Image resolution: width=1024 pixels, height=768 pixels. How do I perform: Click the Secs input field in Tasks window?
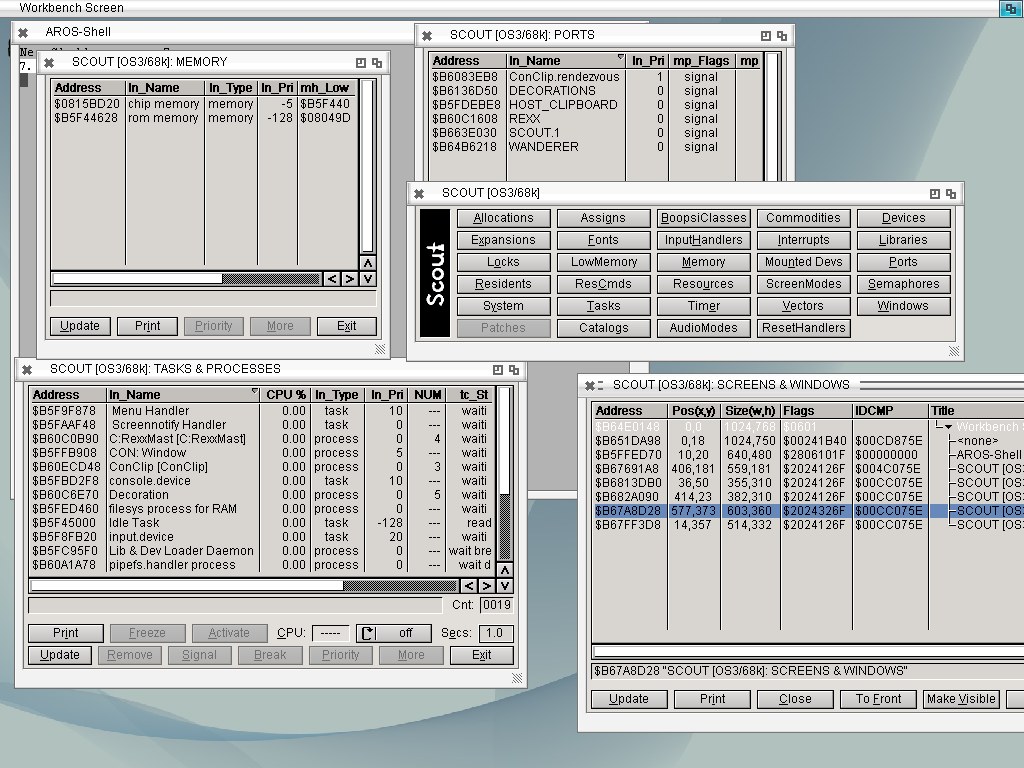494,633
